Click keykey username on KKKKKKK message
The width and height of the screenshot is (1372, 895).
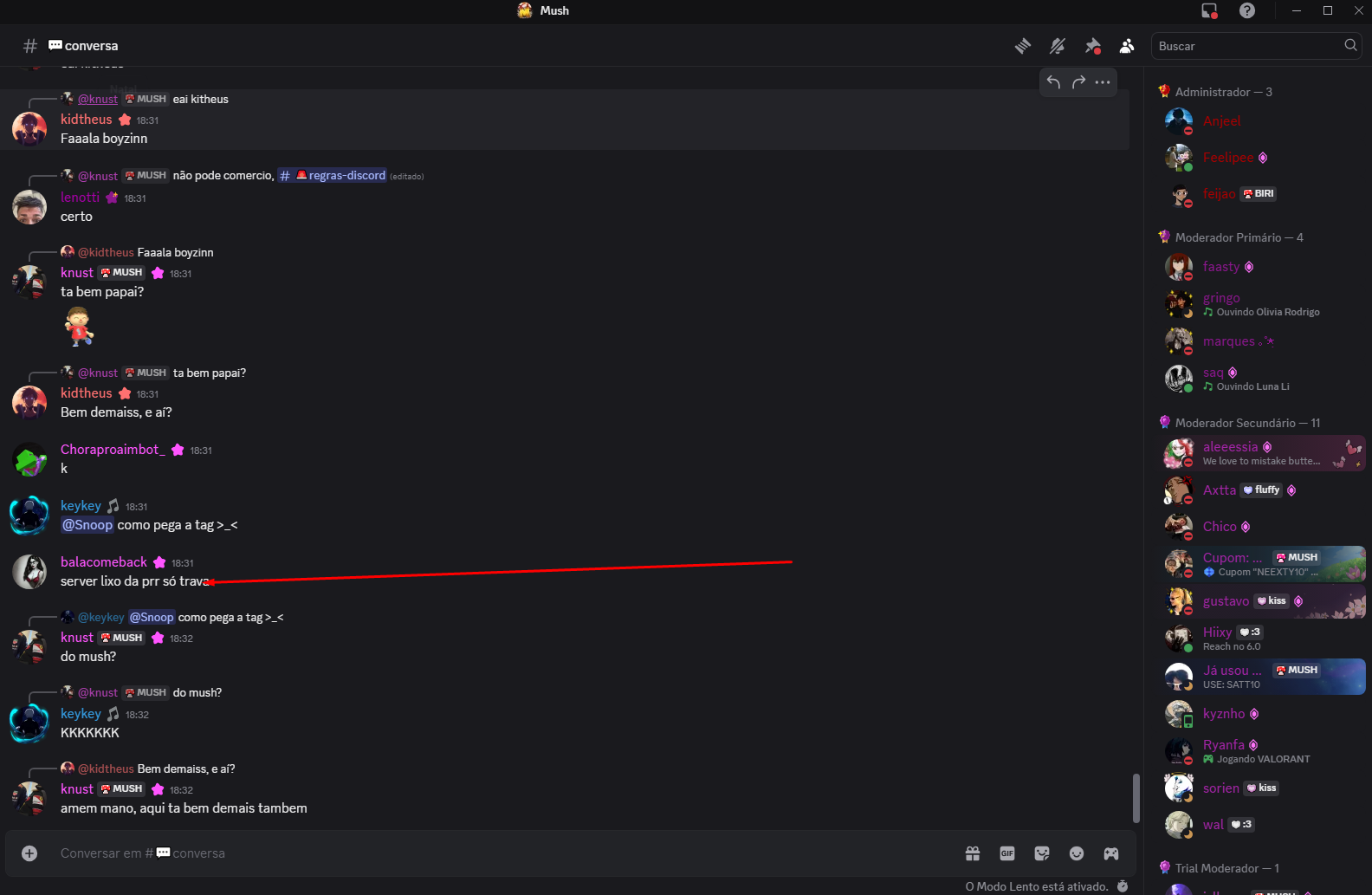[x=81, y=714]
